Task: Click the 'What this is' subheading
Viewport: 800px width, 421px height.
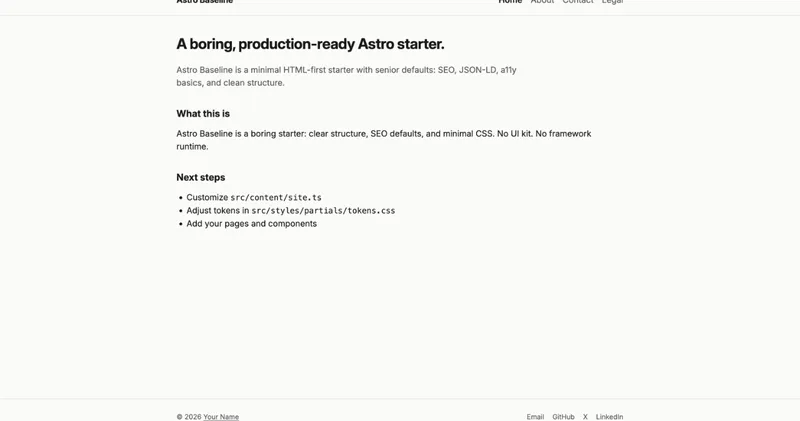Action: point(203,114)
